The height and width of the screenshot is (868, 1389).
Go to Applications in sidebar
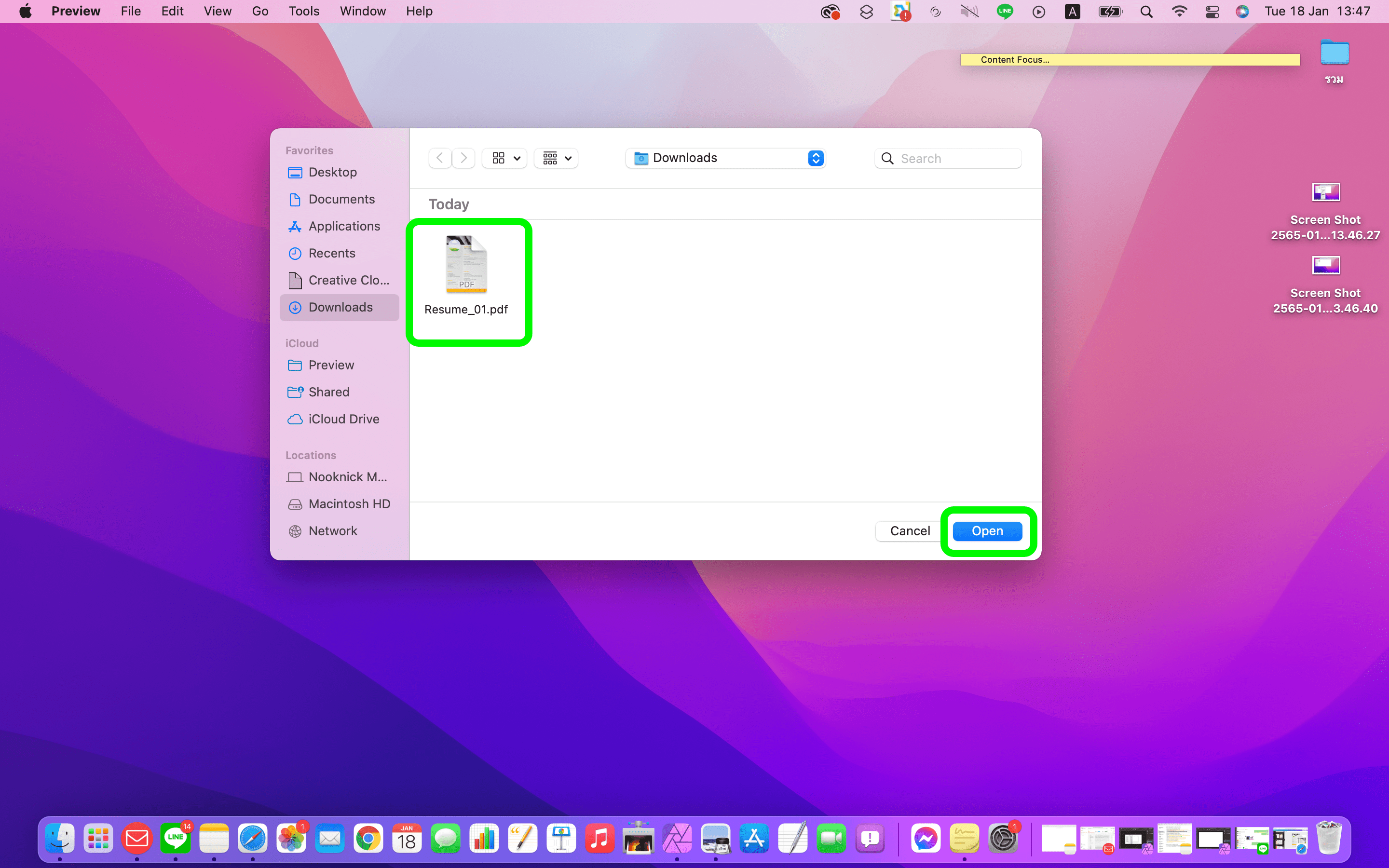(344, 226)
